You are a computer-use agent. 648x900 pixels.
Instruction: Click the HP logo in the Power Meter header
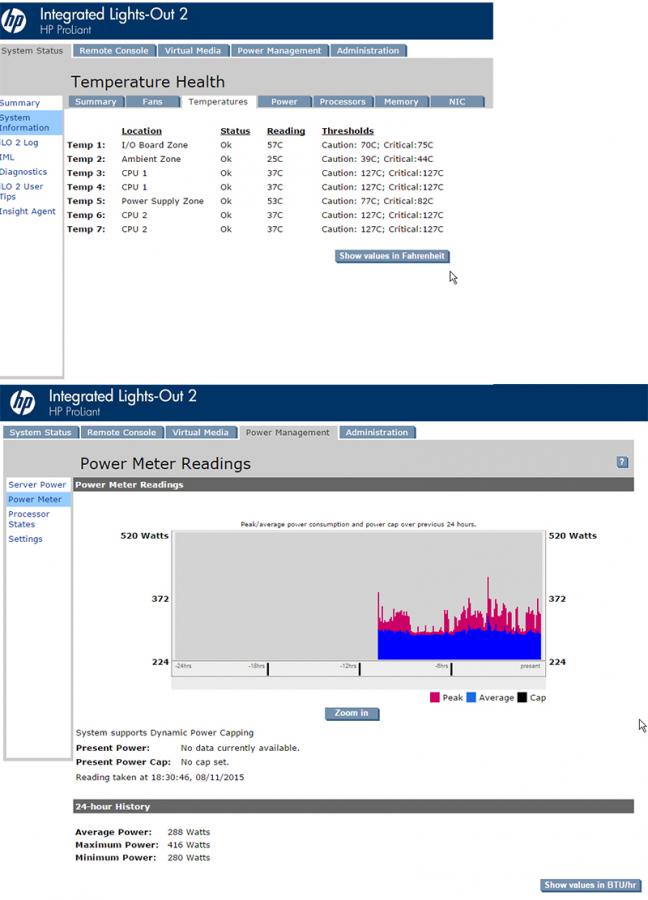pos(23,402)
